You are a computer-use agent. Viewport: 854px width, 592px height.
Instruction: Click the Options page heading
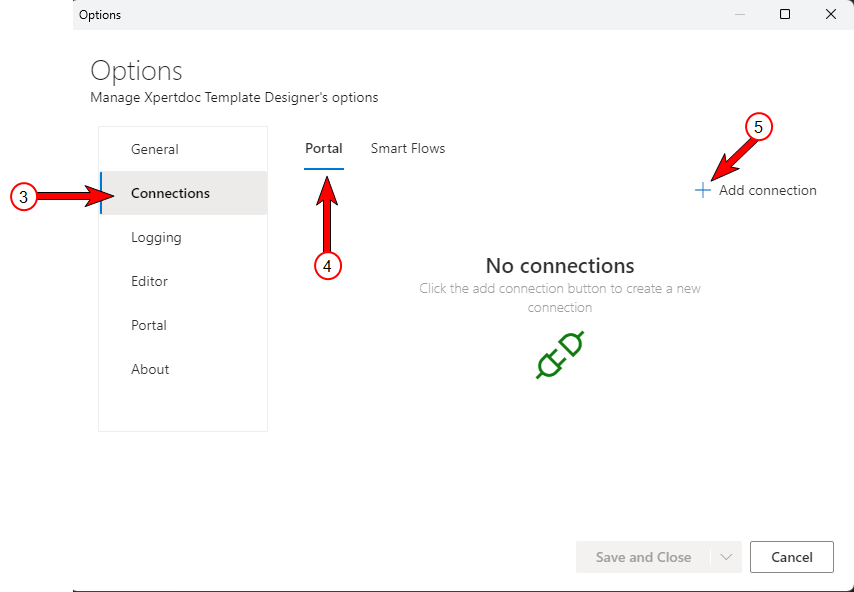[136, 71]
